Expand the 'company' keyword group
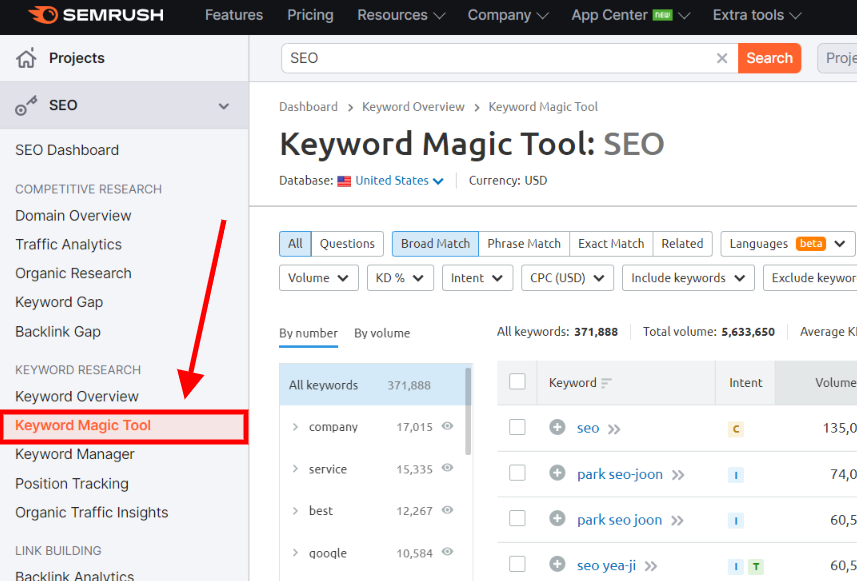Viewport: 857px width, 581px height. tap(295, 427)
